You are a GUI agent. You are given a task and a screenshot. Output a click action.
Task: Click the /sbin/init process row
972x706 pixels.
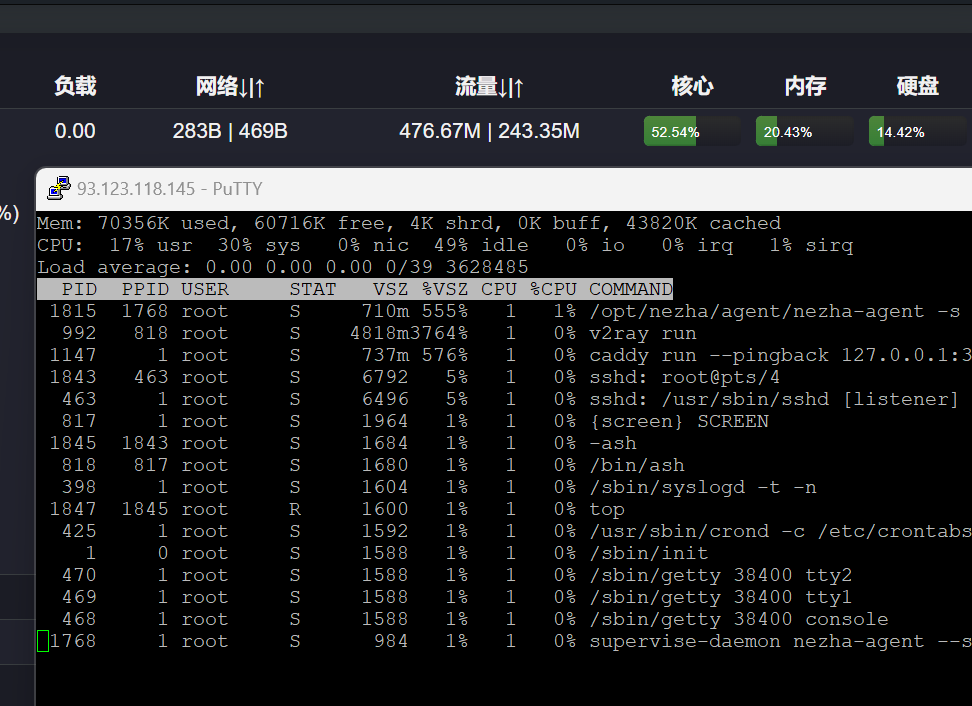coord(504,554)
